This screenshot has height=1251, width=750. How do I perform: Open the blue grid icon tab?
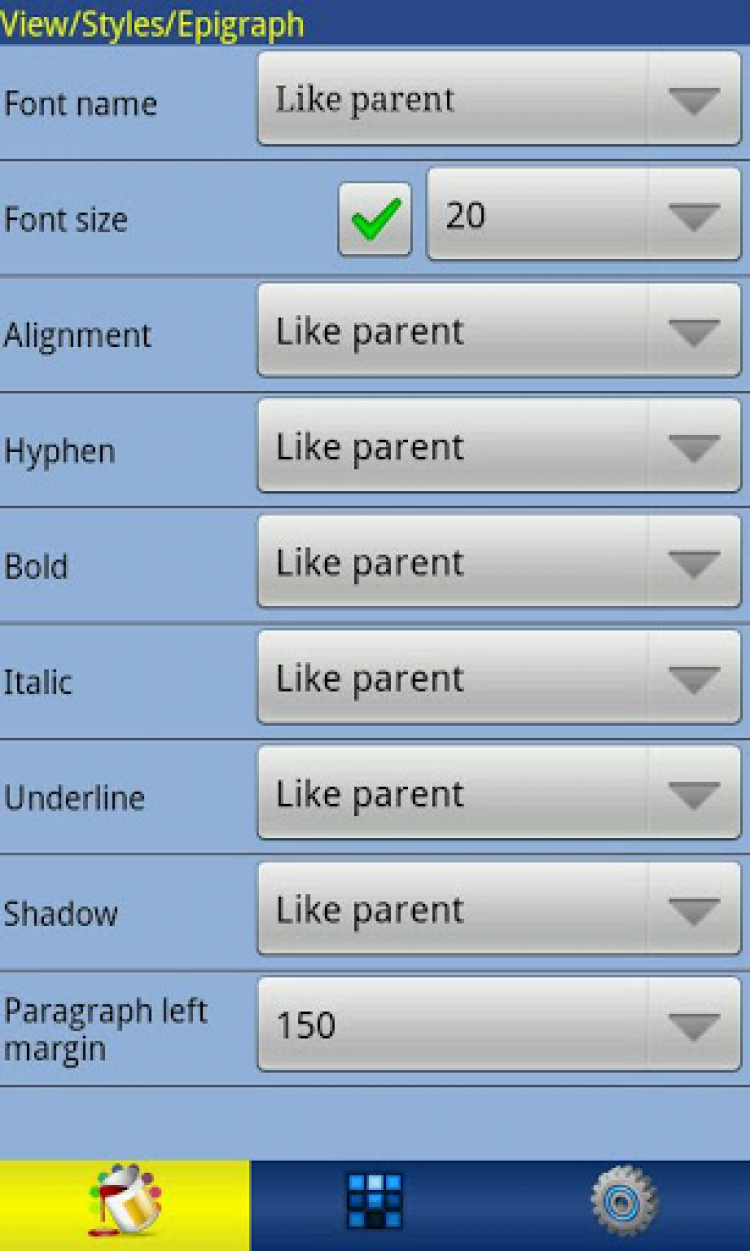pos(374,1203)
